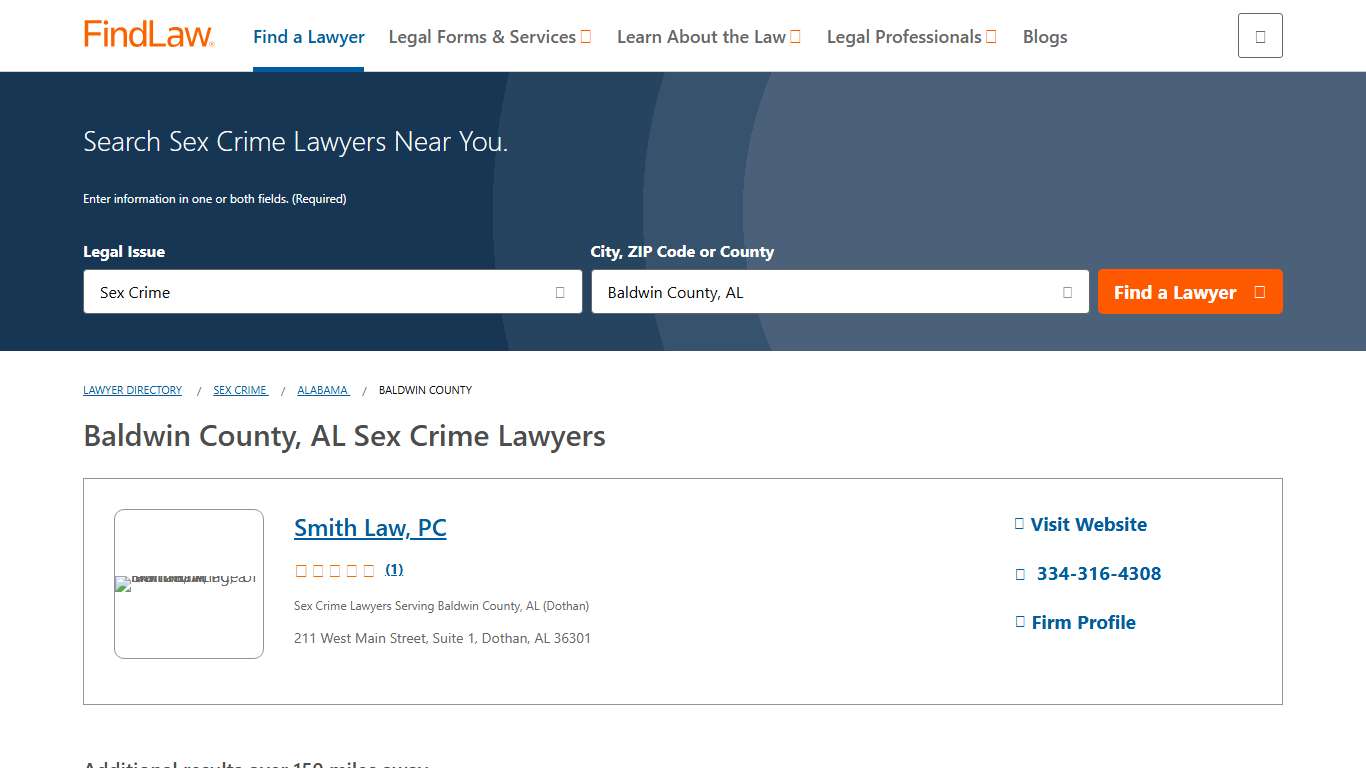Click the Smith Law firm thumbnail image

point(188,583)
